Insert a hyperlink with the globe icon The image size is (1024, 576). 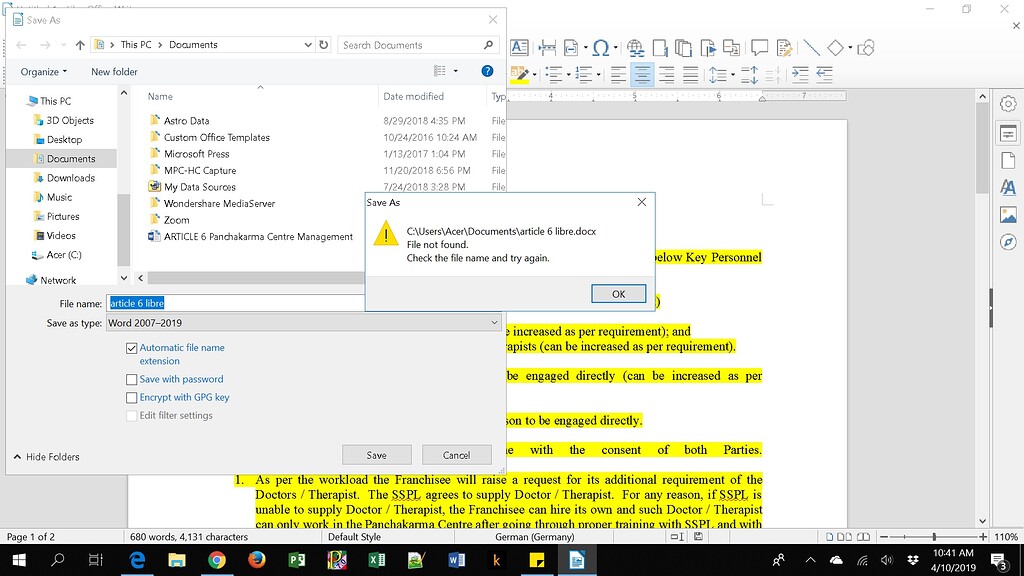635,47
